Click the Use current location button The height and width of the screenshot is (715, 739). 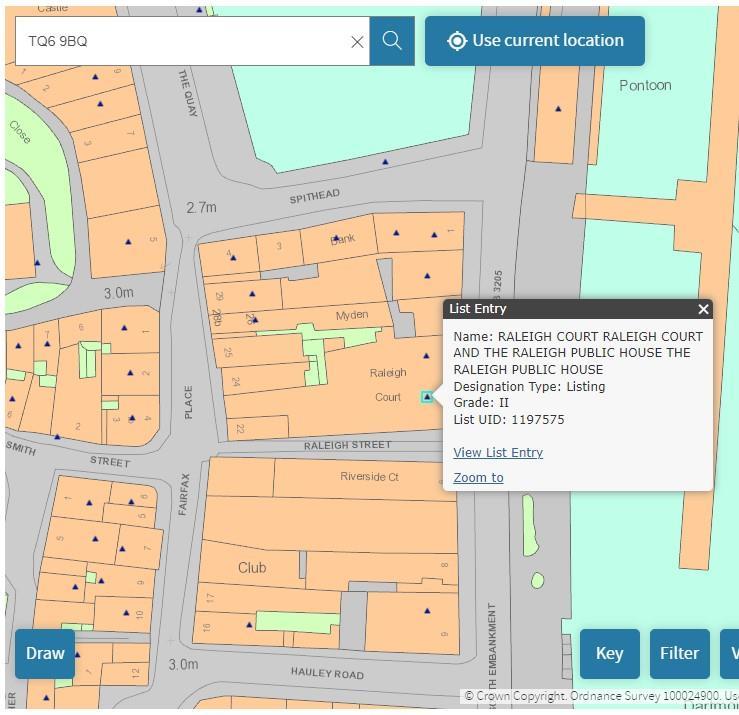534,41
